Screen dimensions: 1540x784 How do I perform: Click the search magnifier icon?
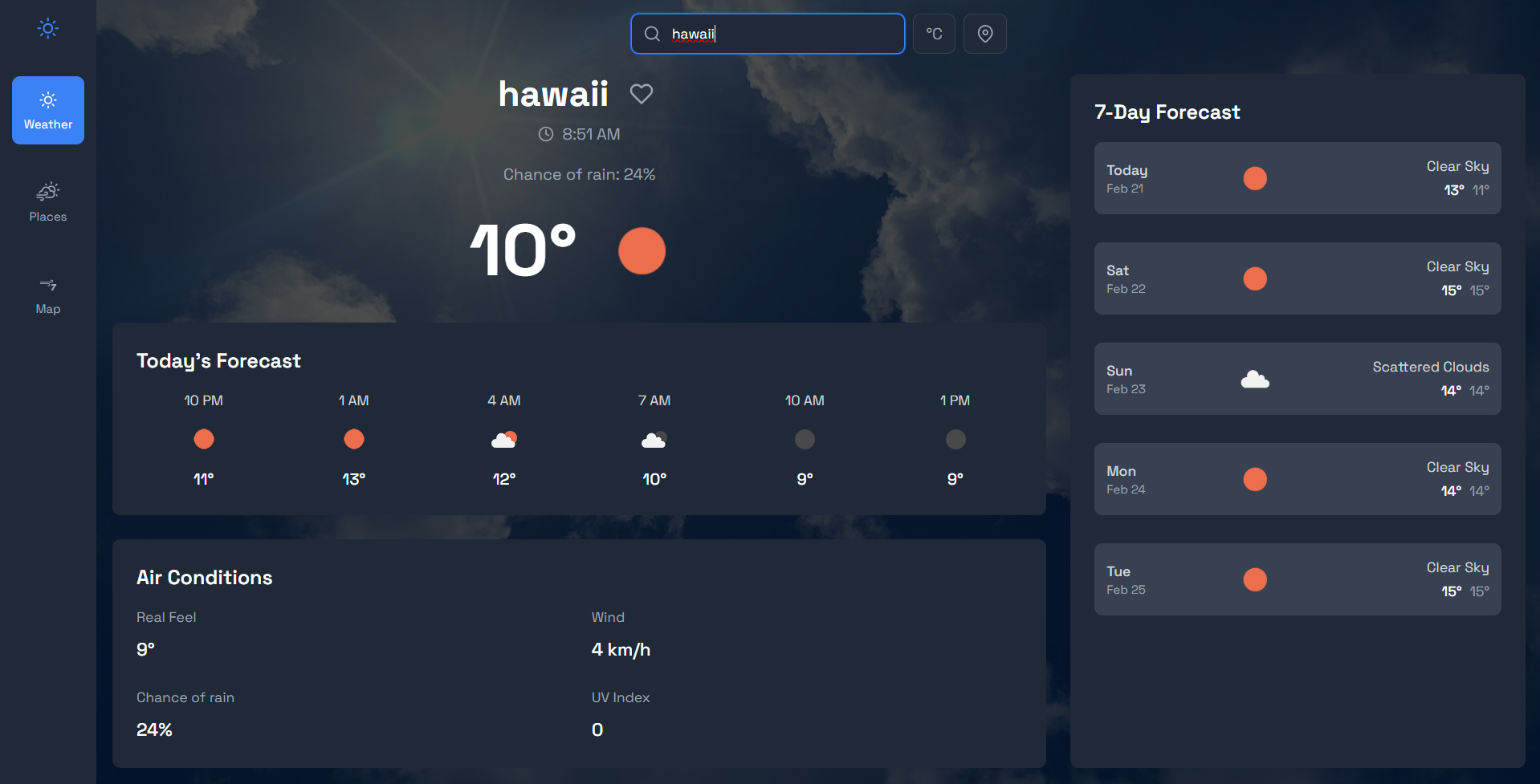click(x=652, y=34)
